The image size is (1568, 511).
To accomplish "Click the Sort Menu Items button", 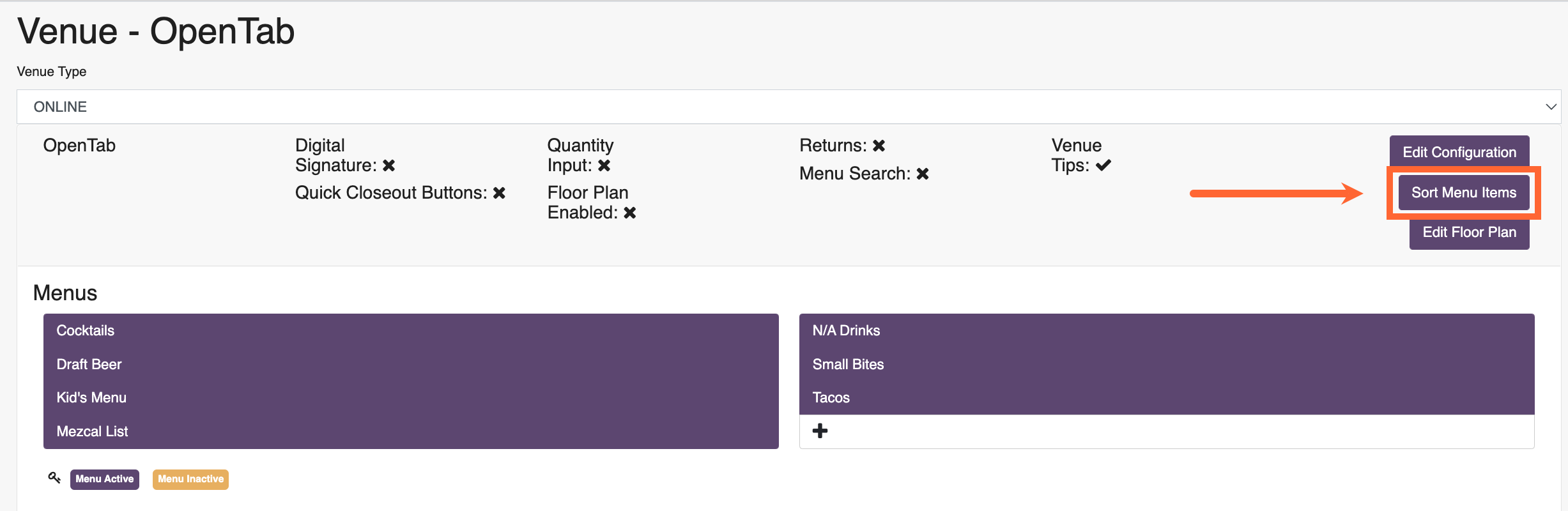I will tap(1463, 192).
